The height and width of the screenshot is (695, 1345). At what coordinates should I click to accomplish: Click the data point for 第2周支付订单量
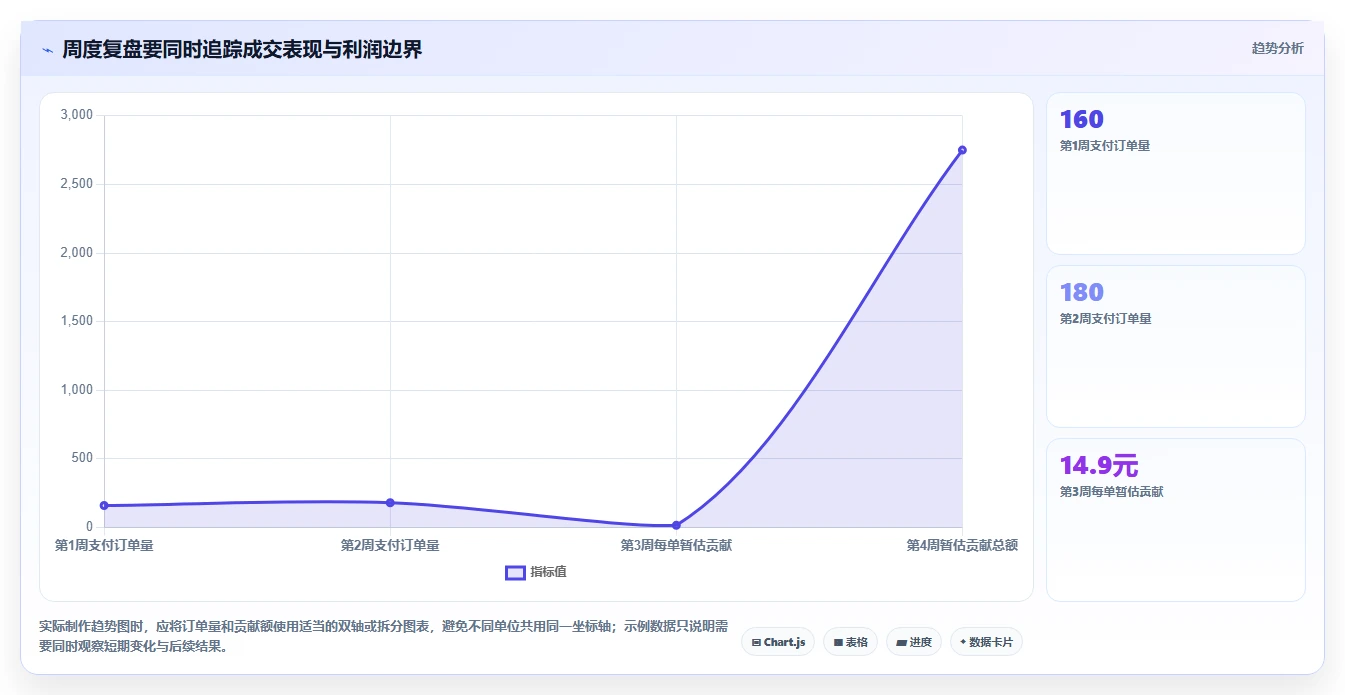390,502
